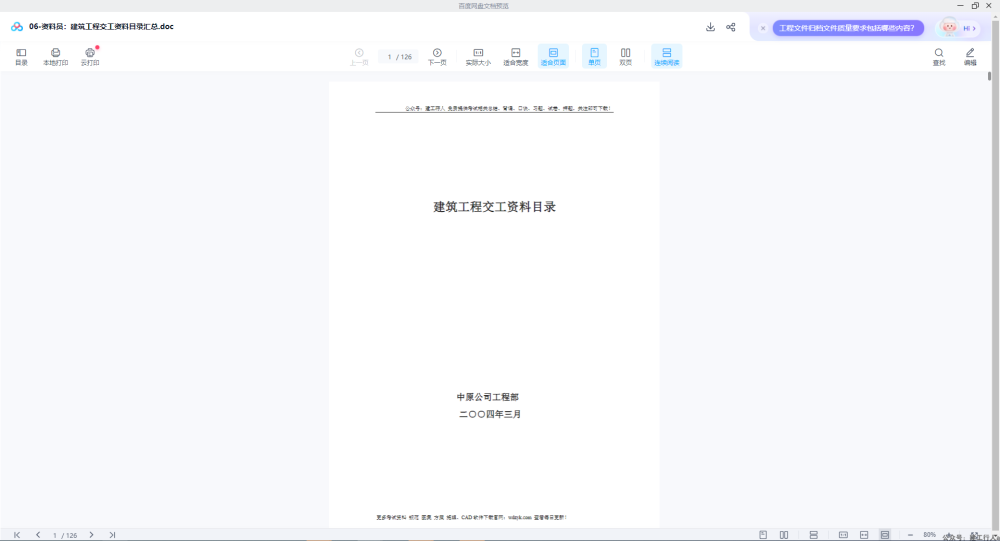This screenshot has height=541, width=1000.
Task: Minimize the document preview window
Action: (960, 6)
